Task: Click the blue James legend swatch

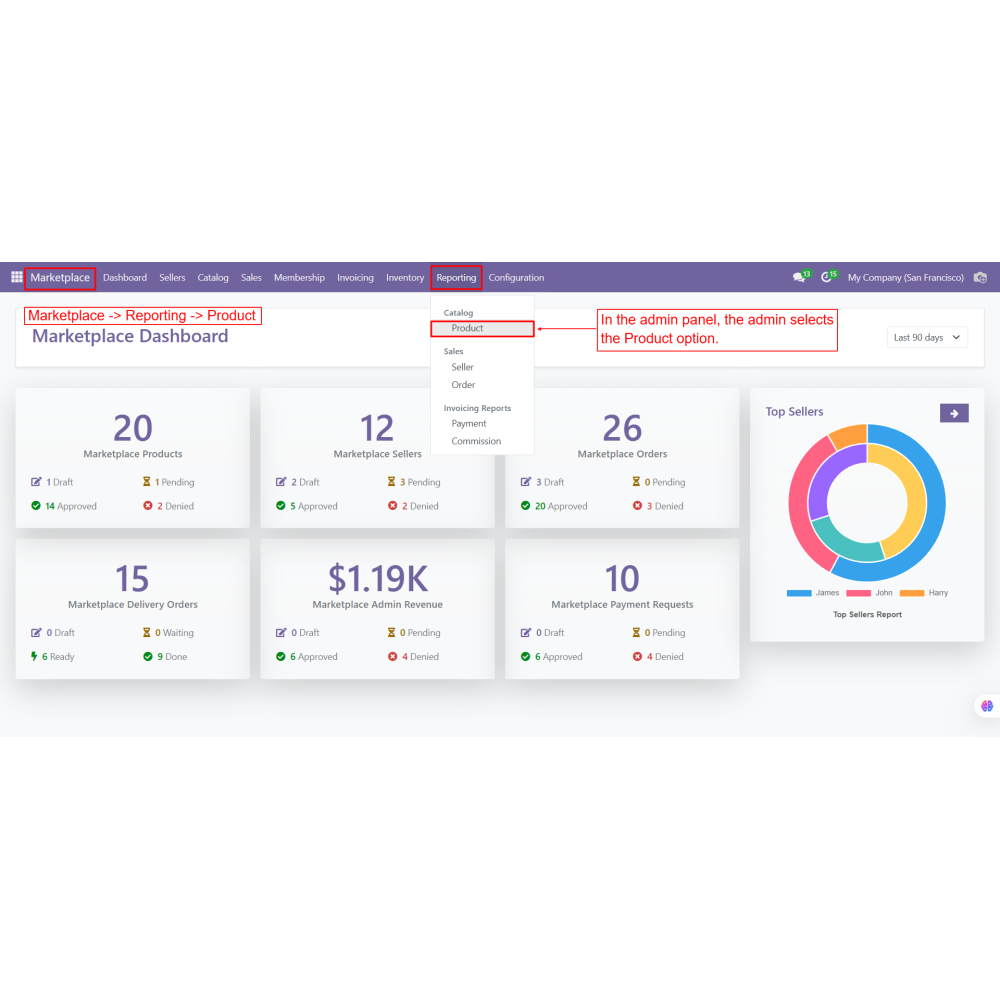Action: 799,593
